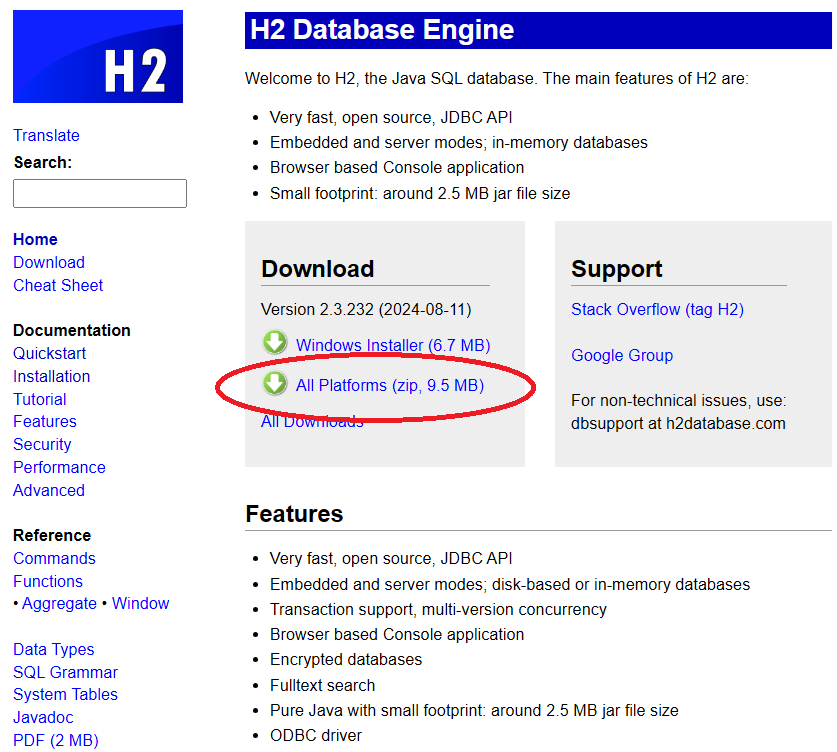Click the green download arrow beside All Platforms
The image size is (837, 752).
(275, 383)
